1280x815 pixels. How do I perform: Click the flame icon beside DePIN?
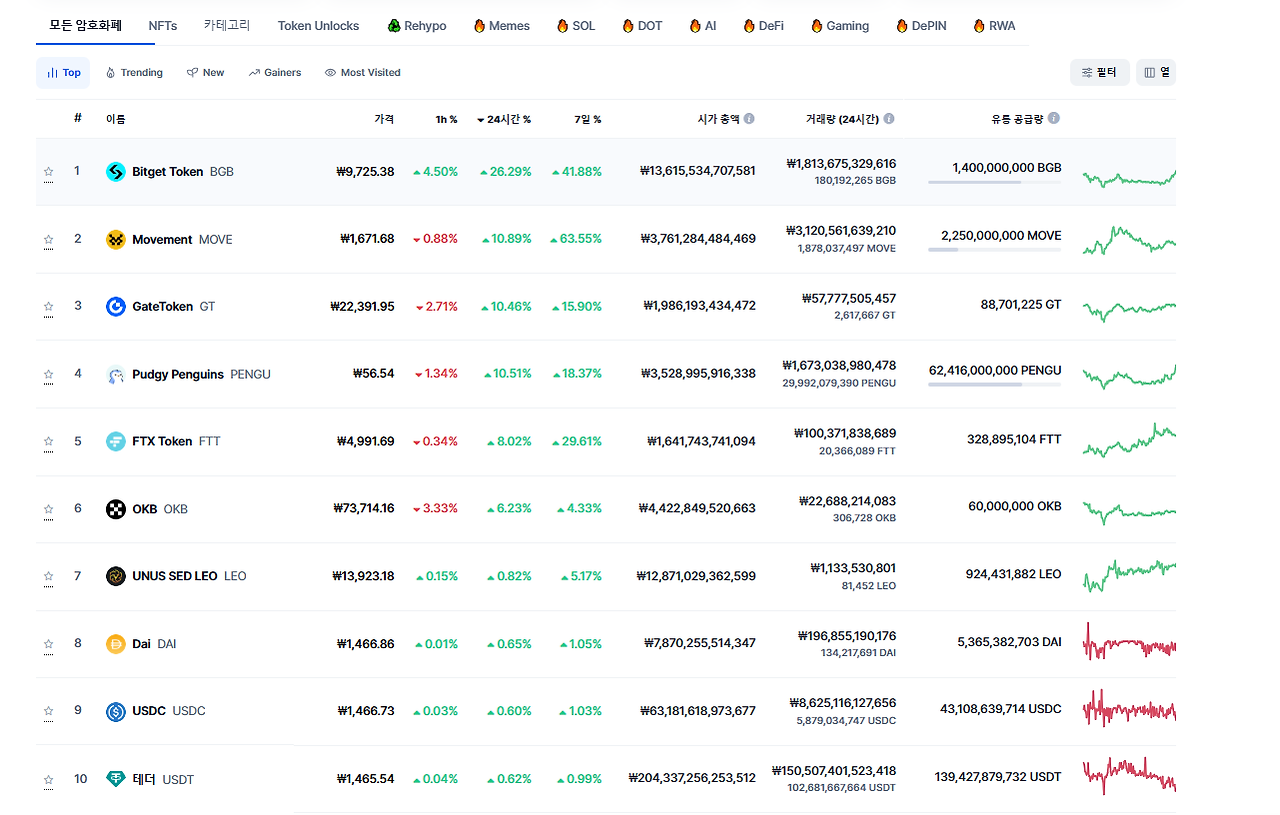coord(902,26)
